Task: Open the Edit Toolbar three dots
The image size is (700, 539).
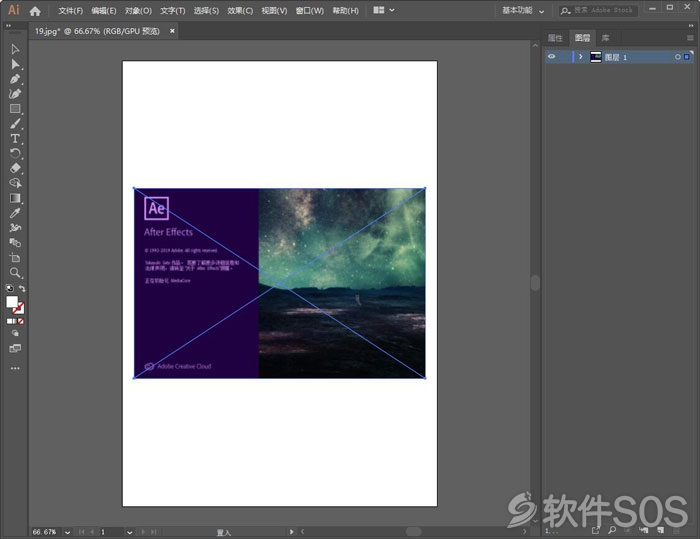Action: coord(15,368)
